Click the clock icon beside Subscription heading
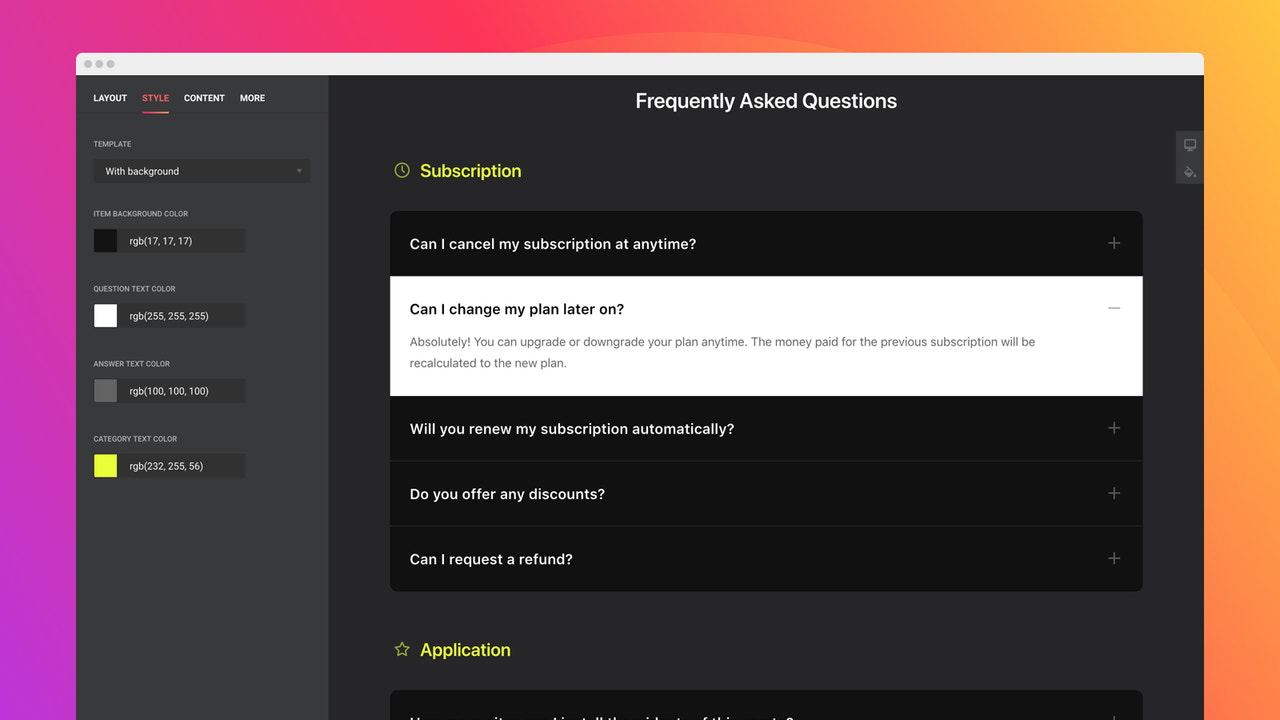This screenshot has height=720, width=1280. click(x=401, y=170)
